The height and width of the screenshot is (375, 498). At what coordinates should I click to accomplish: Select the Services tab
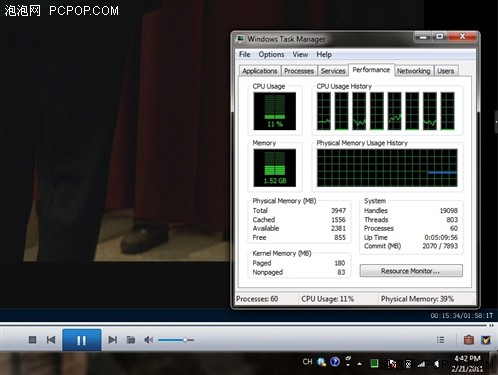[333, 71]
